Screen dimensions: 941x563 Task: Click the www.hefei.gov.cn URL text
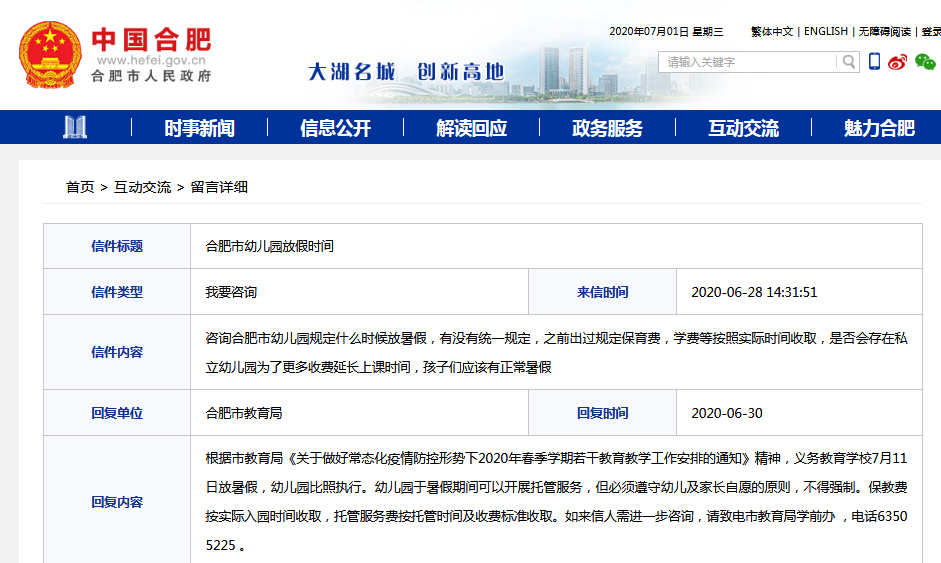pyautogui.click(x=151, y=61)
